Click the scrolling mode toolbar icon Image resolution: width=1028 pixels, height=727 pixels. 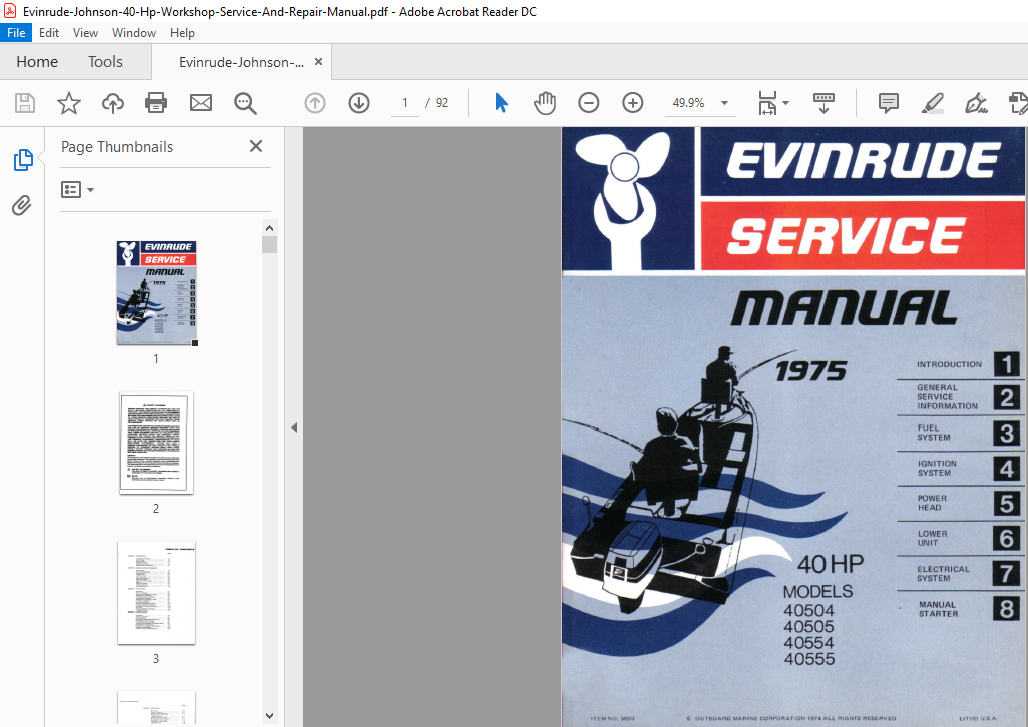tap(823, 103)
